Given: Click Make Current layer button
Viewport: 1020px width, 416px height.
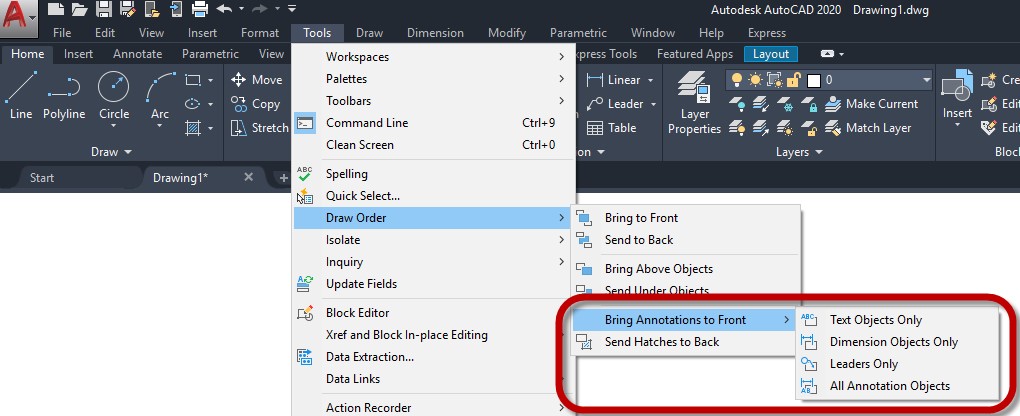Looking at the screenshot, I should tap(872, 104).
